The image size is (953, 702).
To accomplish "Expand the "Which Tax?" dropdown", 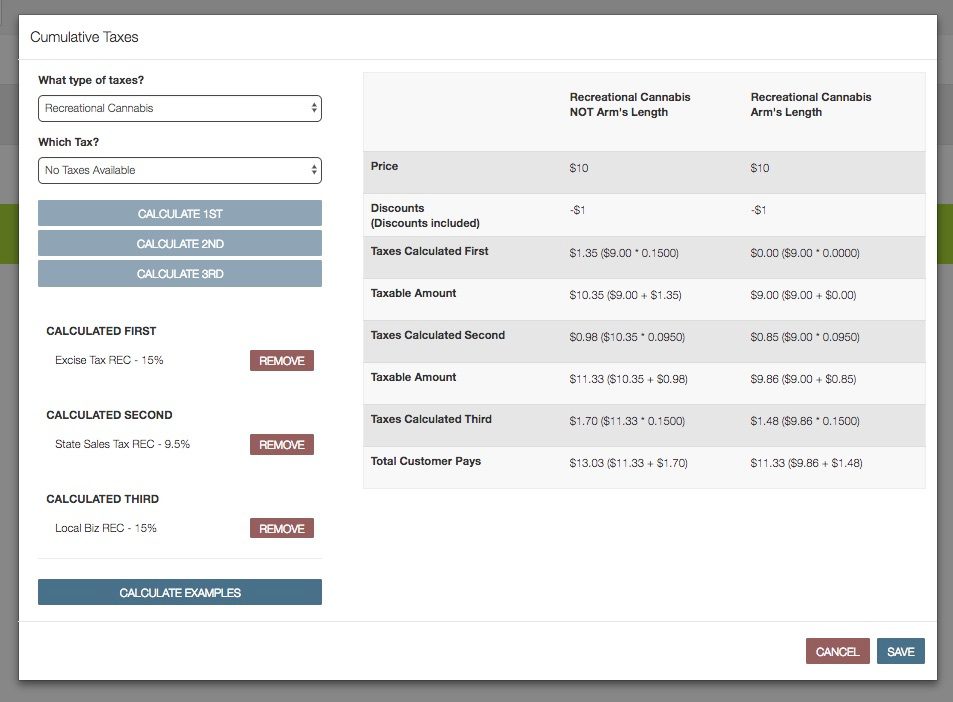I will pyautogui.click(x=180, y=170).
